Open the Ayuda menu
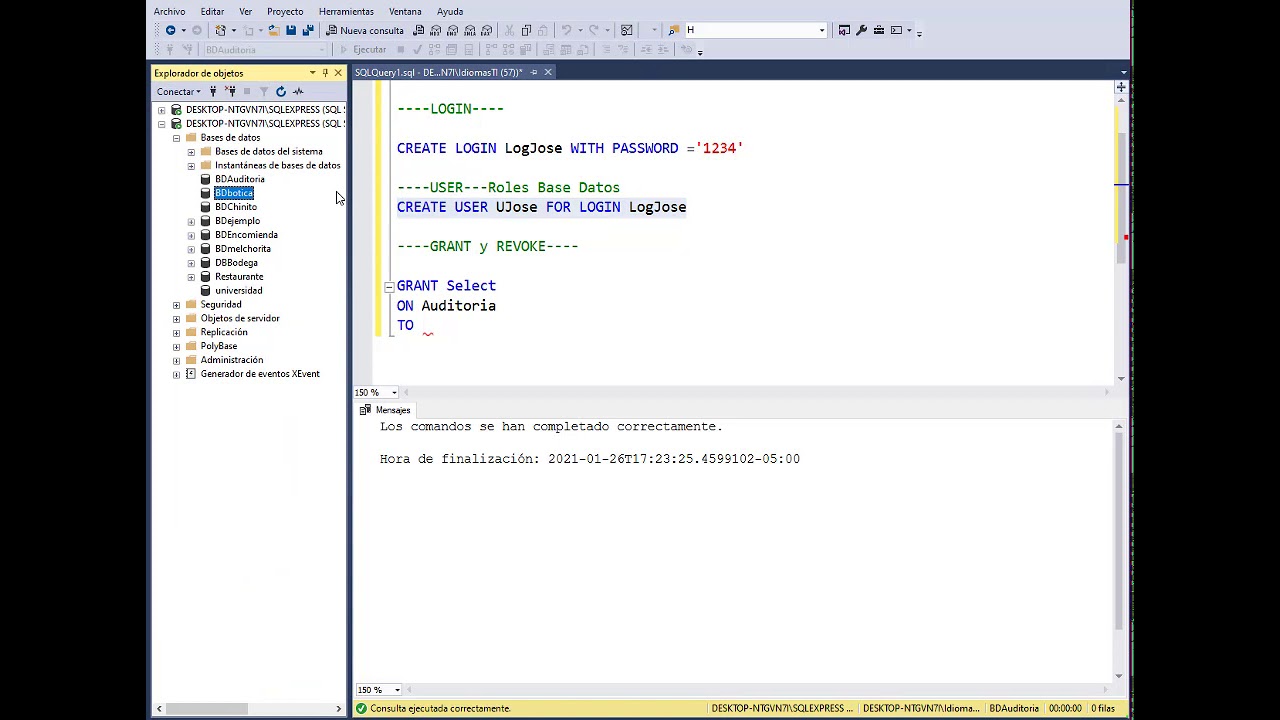This screenshot has height=720, width=1280. (450, 11)
